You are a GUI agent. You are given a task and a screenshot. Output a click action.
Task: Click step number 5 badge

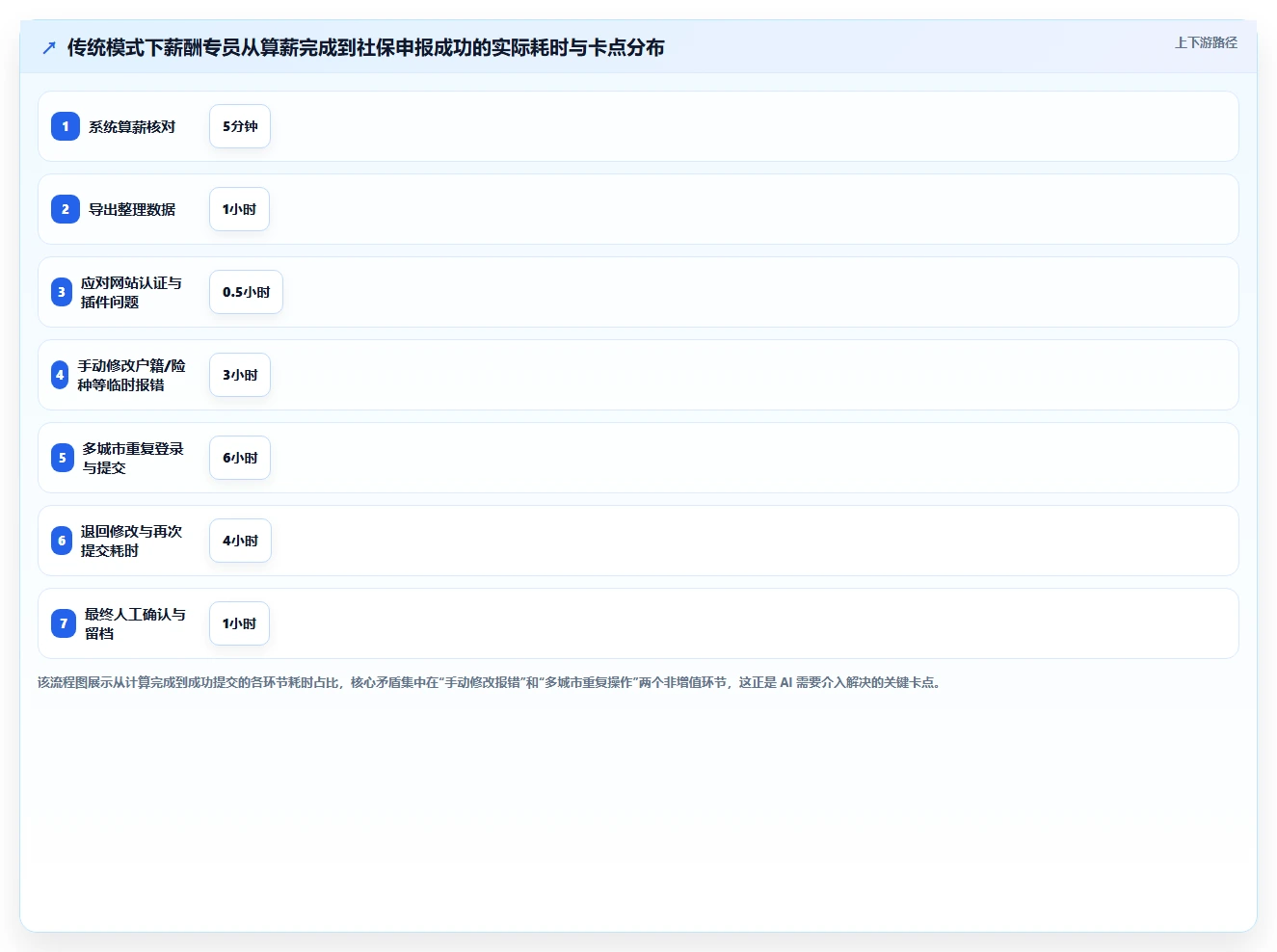click(x=63, y=458)
